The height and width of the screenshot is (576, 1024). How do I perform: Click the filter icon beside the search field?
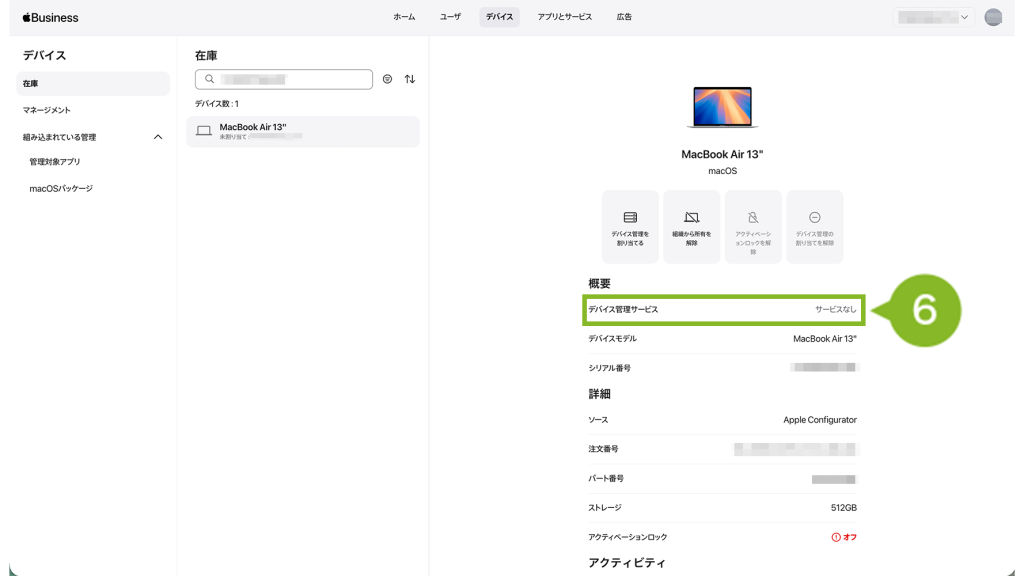388,79
